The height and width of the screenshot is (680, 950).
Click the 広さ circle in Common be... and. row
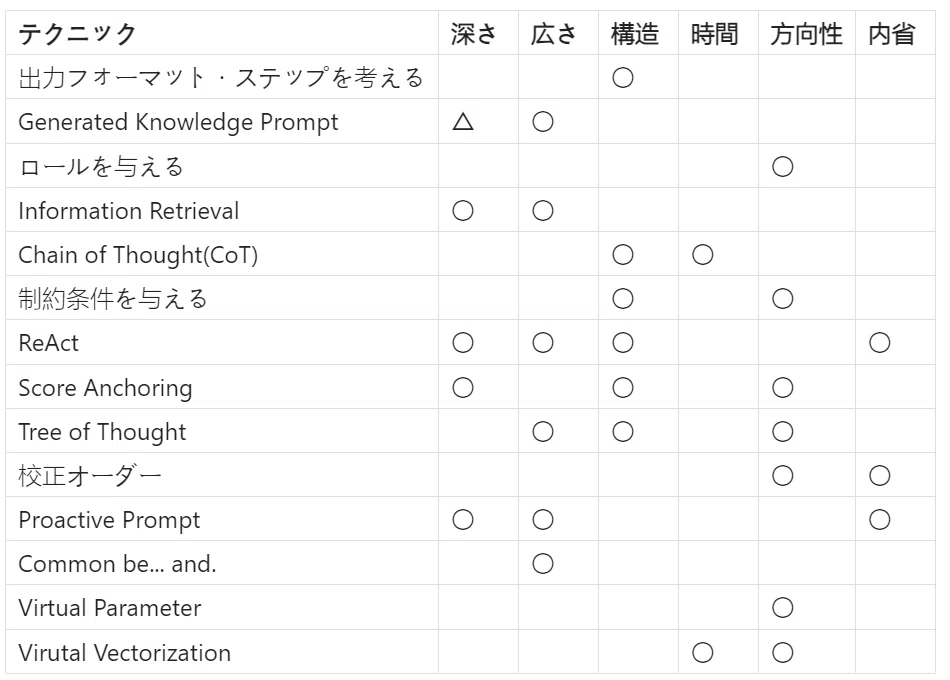[x=543, y=564]
